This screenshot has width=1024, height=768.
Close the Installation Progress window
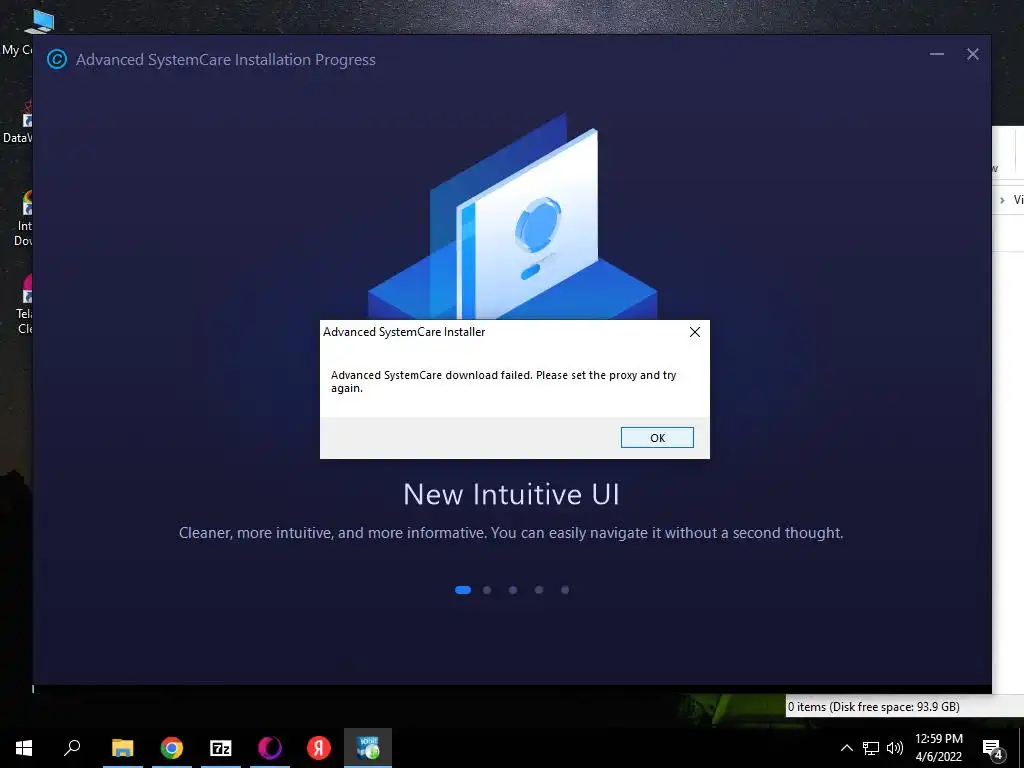(972, 54)
